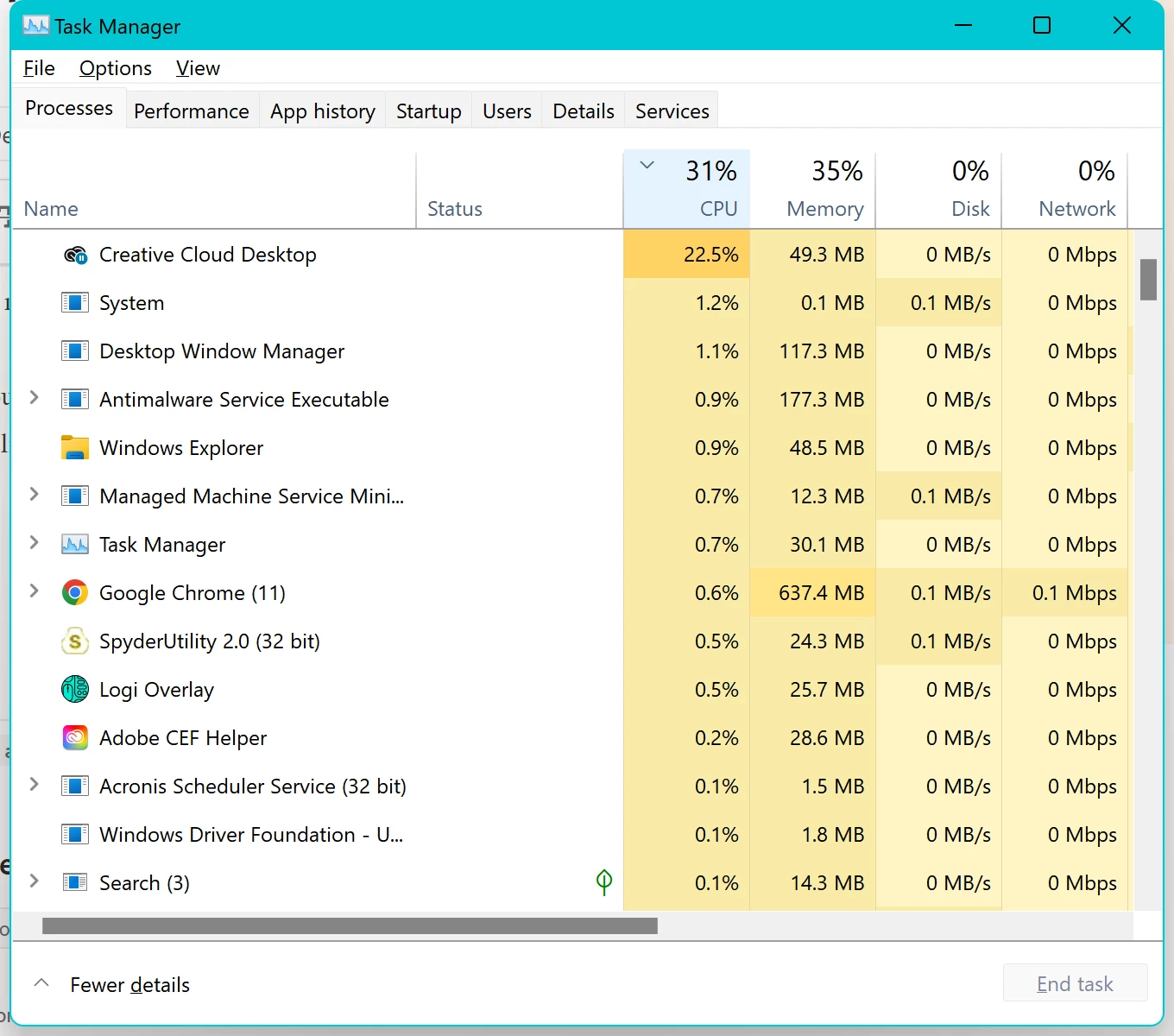Select the Windows Explorer process name
This screenshot has height=1036, width=1174.
tap(181, 448)
